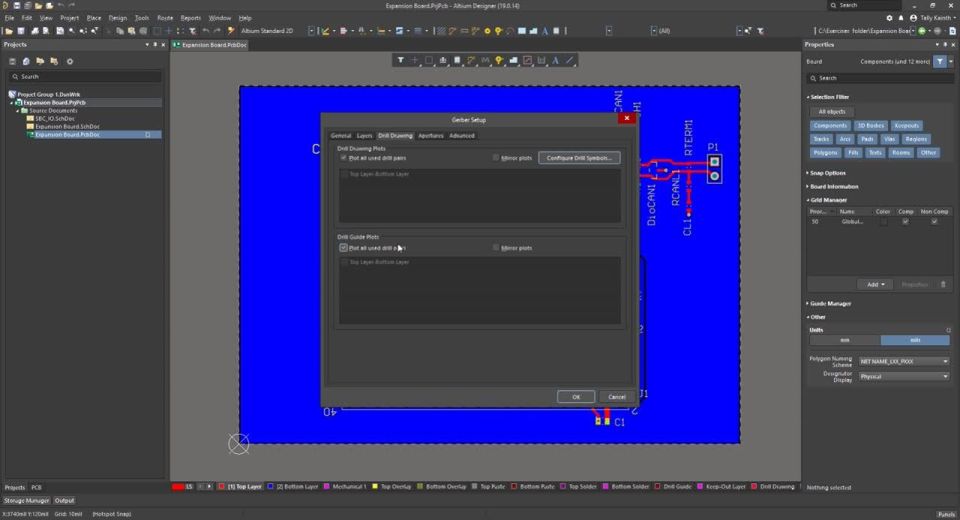Switch units to mm

845,340
